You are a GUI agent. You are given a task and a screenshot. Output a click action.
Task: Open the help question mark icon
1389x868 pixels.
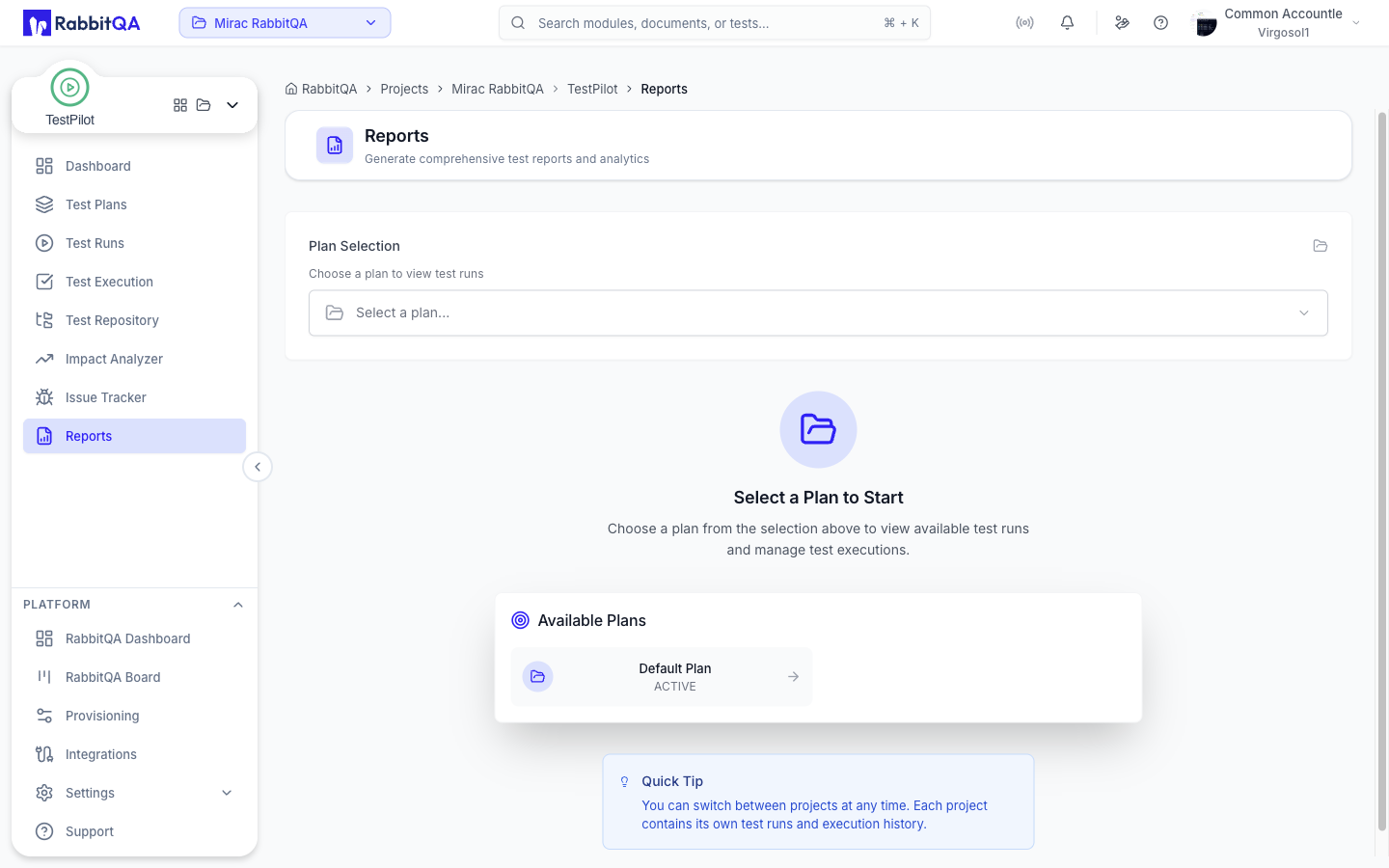coord(1160,23)
